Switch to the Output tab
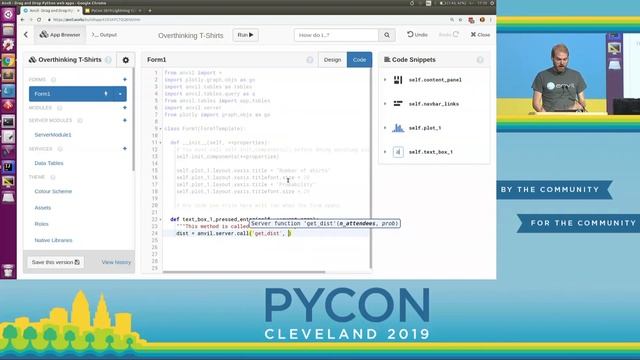Viewport: 640px width, 360px height. (x=104, y=35)
